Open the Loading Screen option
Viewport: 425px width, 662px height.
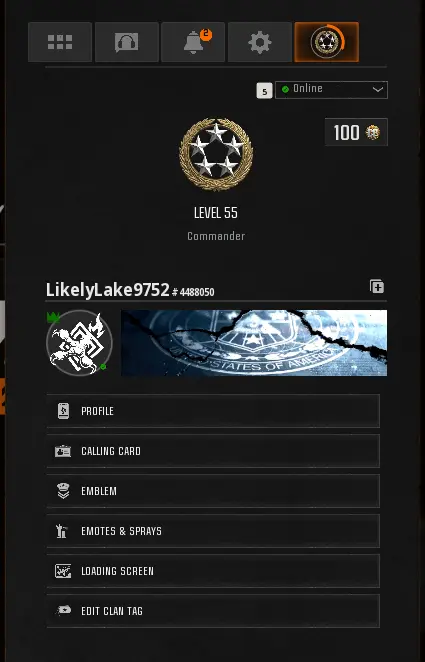213,571
